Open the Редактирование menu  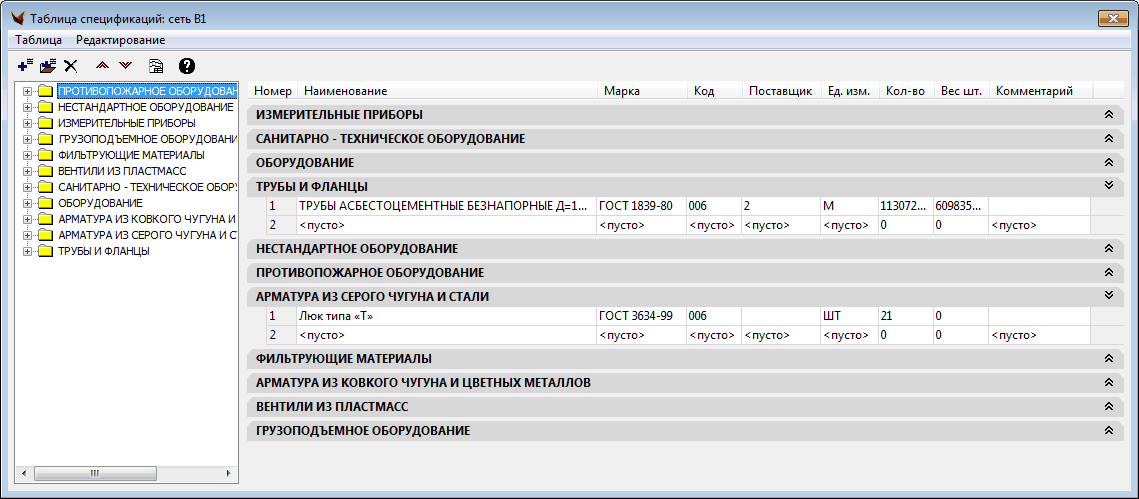(x=120, y=40)
